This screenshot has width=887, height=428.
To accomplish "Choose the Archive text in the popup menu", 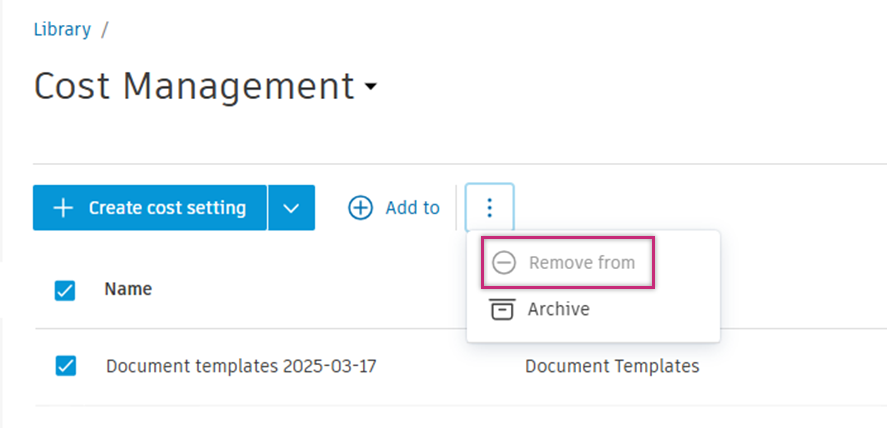I will point(558,309).
